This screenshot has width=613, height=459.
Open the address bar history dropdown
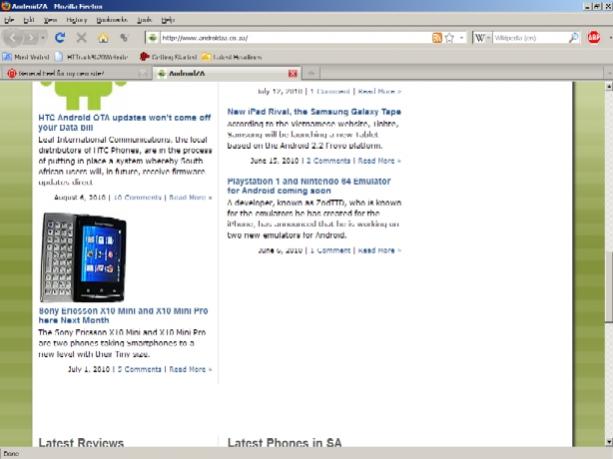[462, 38]
